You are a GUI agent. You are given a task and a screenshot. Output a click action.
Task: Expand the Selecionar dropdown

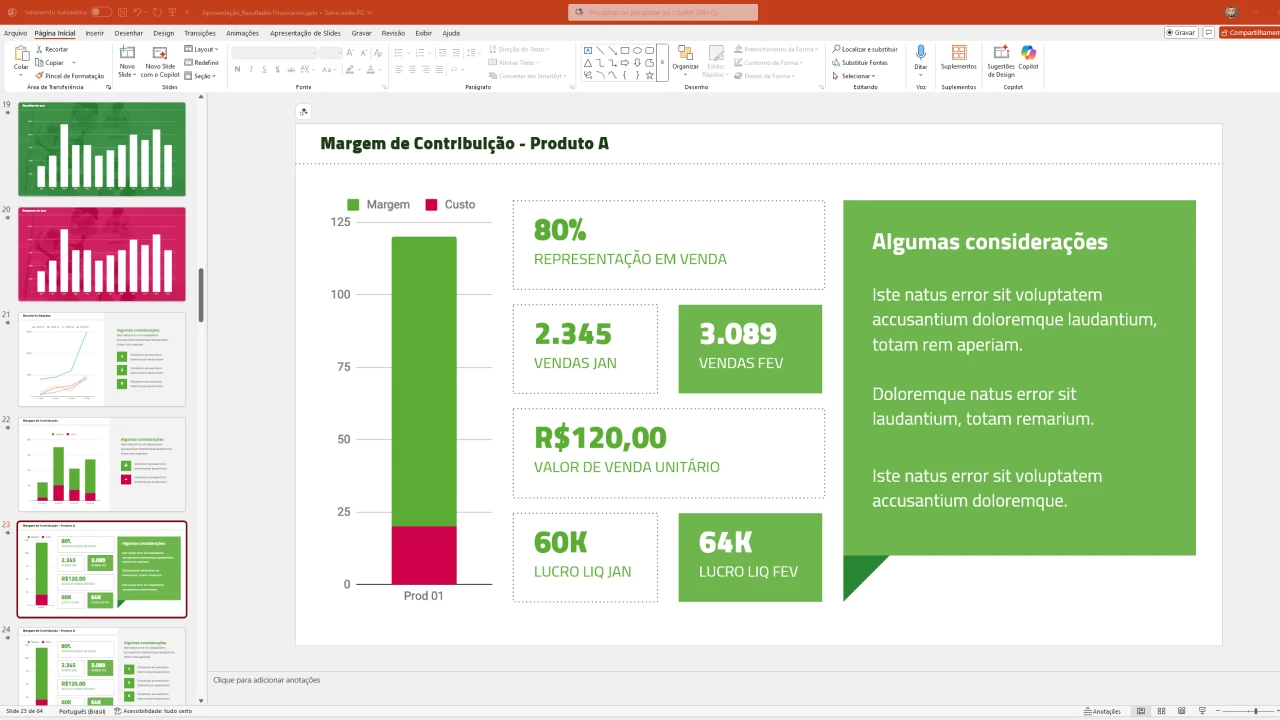point(857,76)
